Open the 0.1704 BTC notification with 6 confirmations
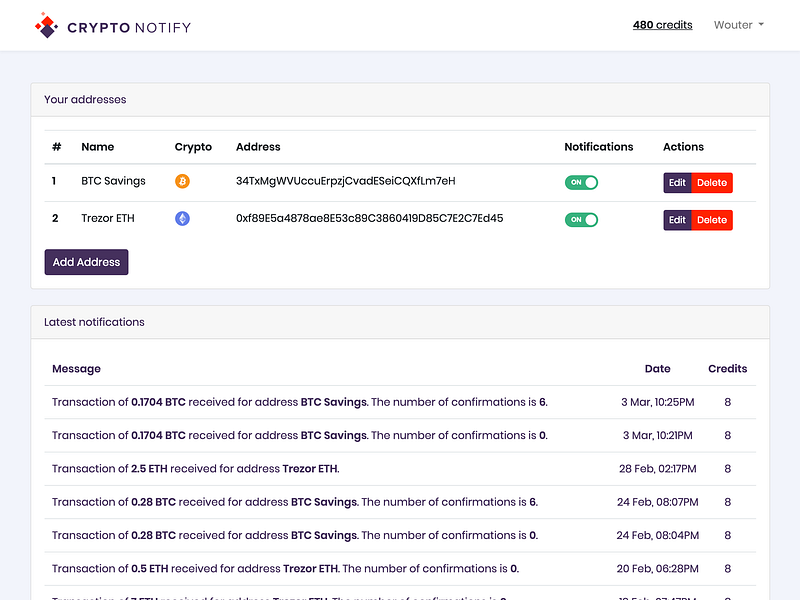This screenshot has width=800, height=600. 299,402
